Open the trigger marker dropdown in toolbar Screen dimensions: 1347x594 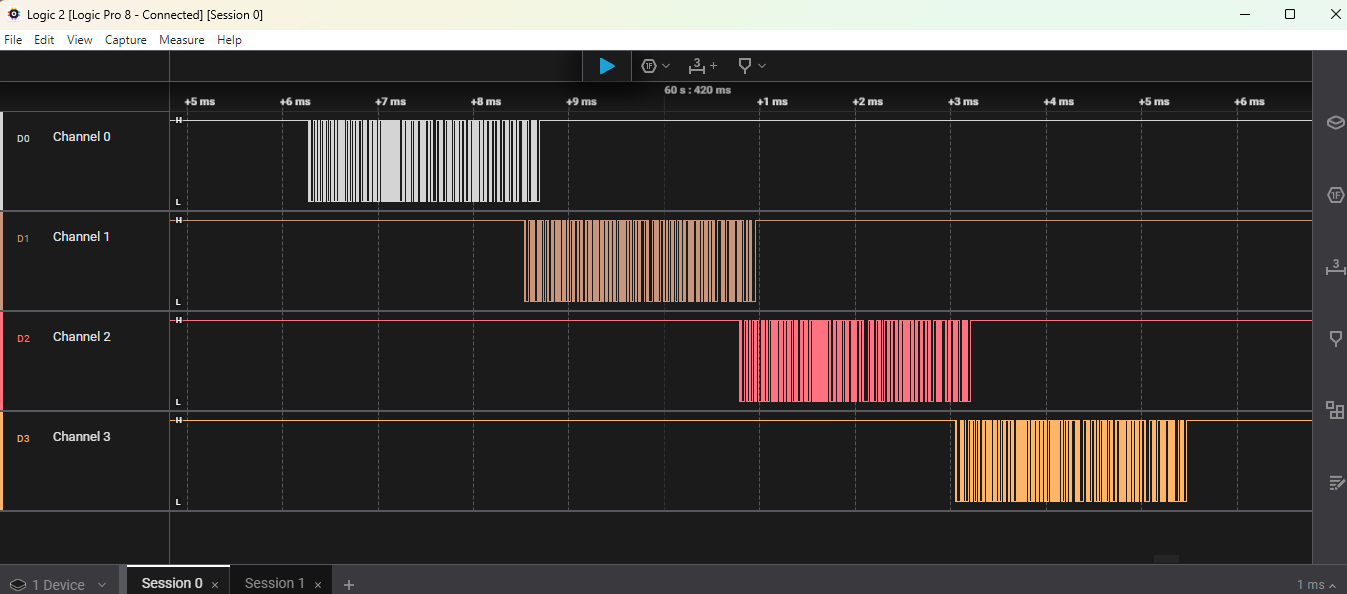(751, 66)
